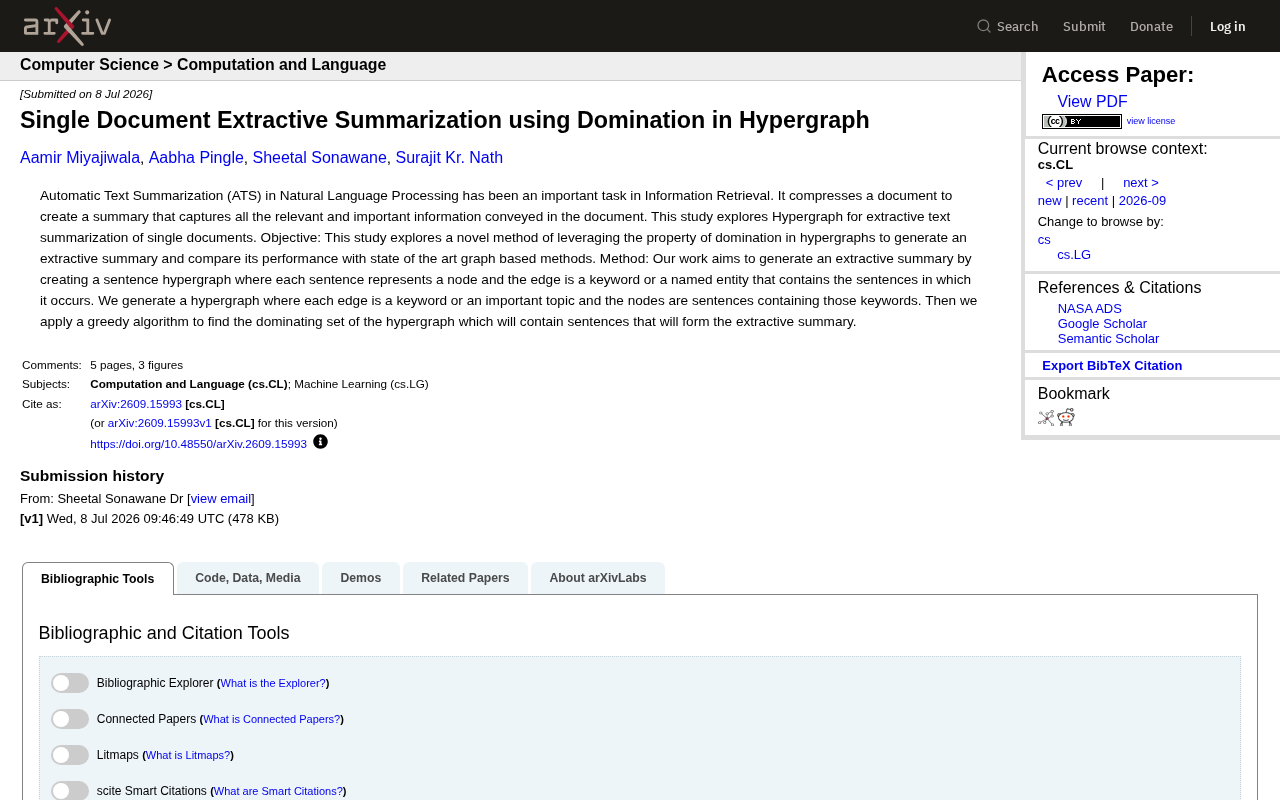This screenshot has width=1280, height=800.
Task: Bookmark on Reddit icon
Action: (1066, 417)
